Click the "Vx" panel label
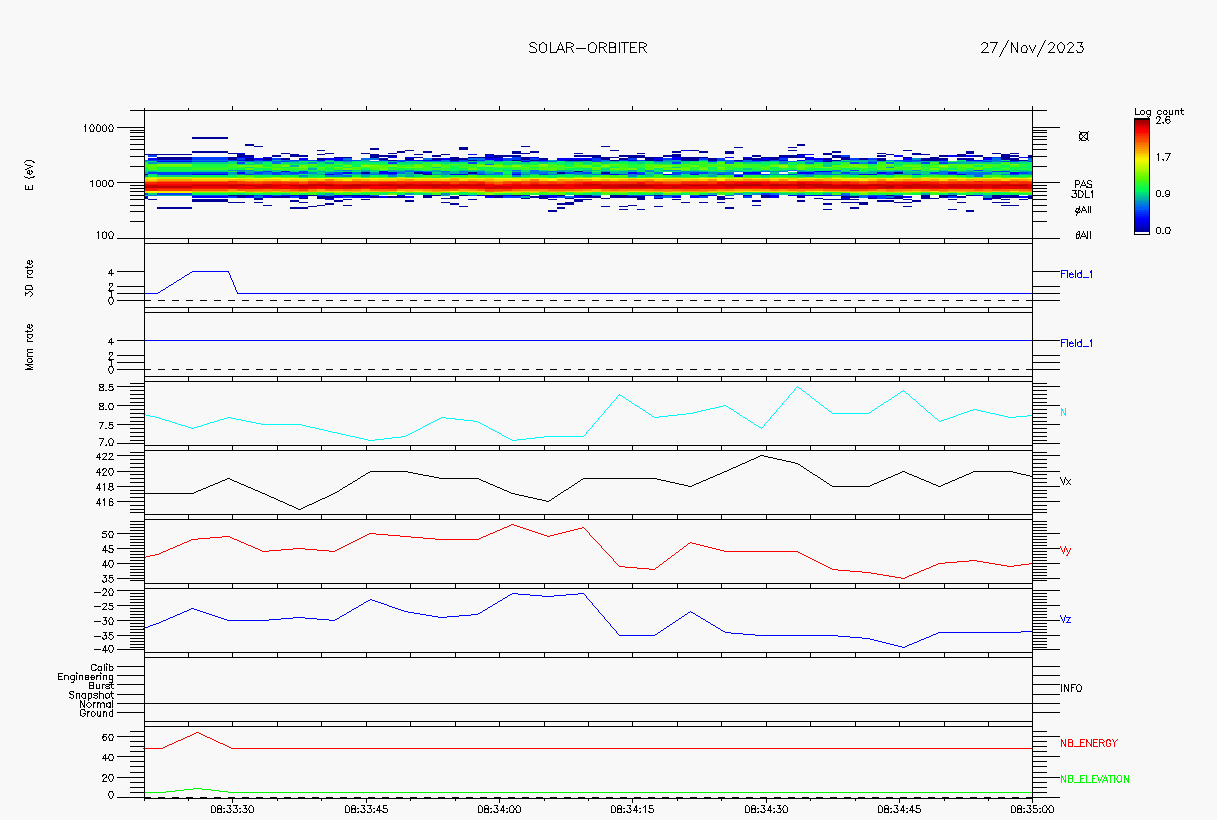The width and height of the screenshot is (1217, 820). coord(1066,481)
